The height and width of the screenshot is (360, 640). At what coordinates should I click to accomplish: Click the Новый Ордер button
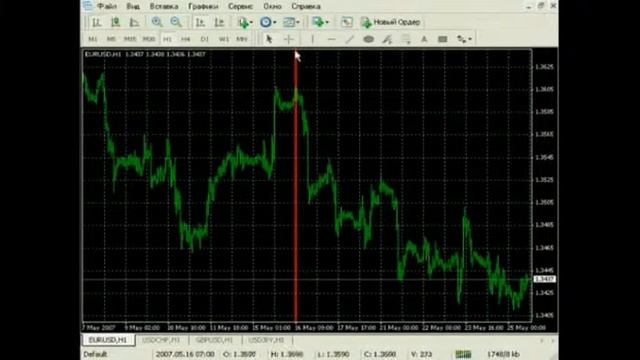tap(391, 22)
